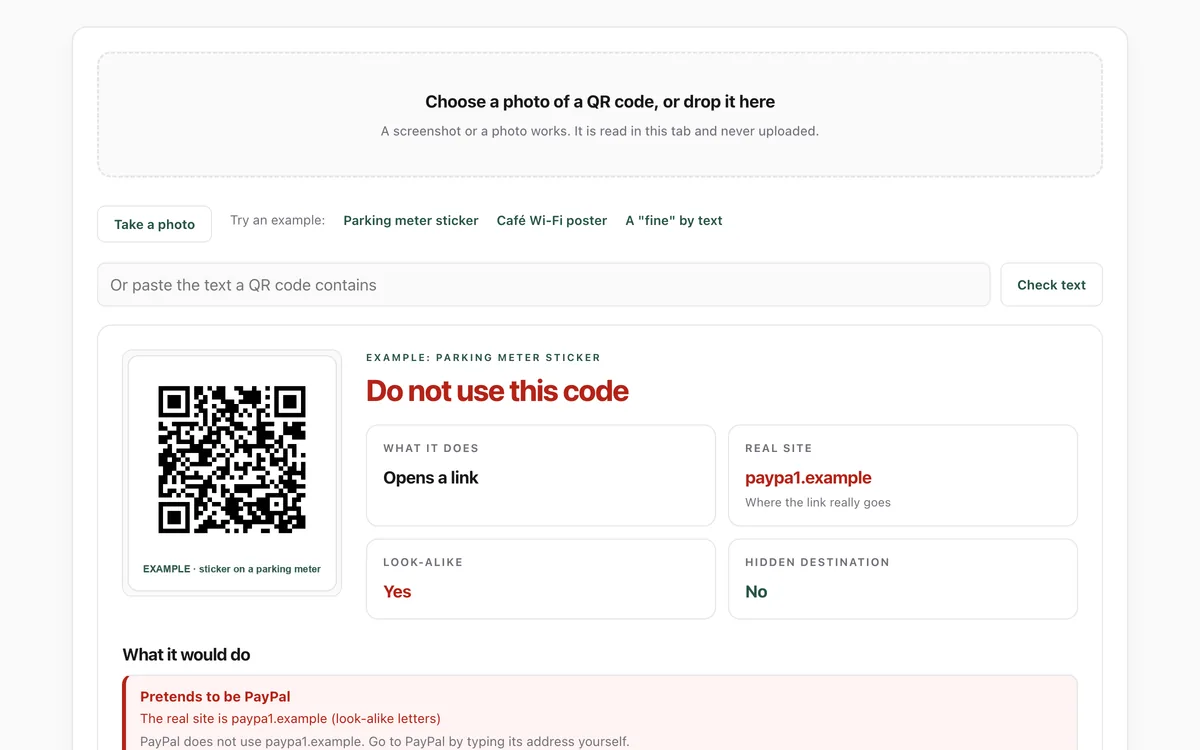Click the "Pretends to be PayPal" warning title

tap(215, 697)
